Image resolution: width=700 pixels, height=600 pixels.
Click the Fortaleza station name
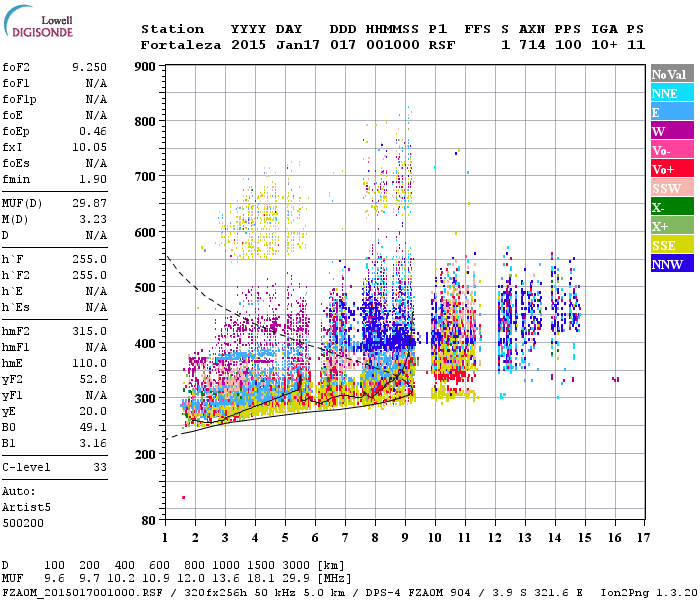181,45
